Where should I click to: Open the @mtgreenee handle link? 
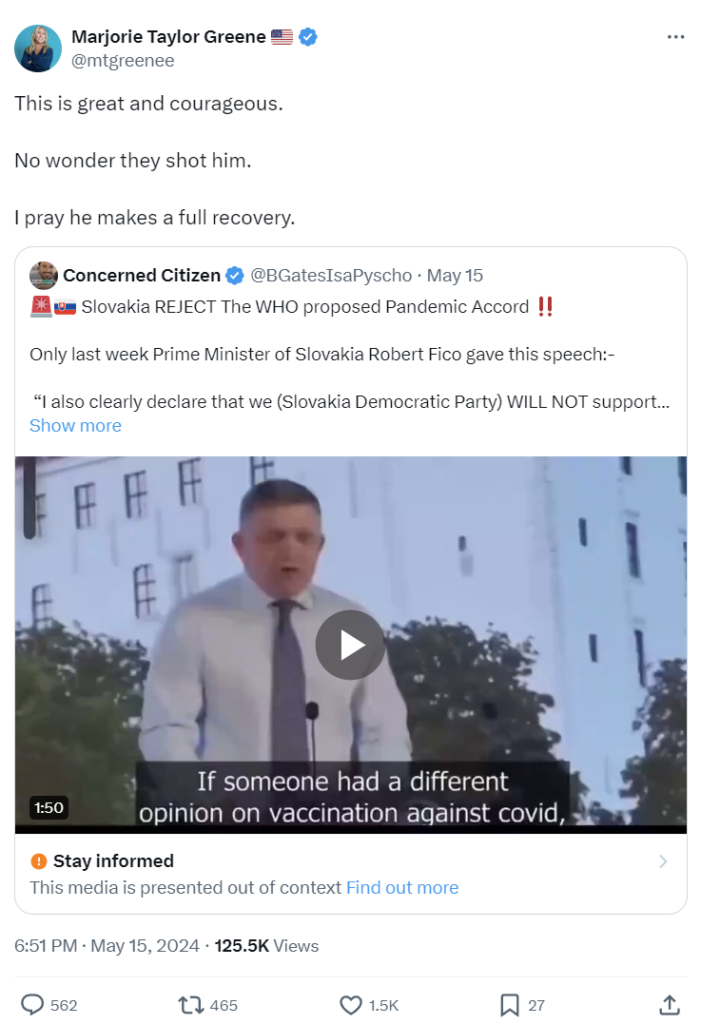123,61
